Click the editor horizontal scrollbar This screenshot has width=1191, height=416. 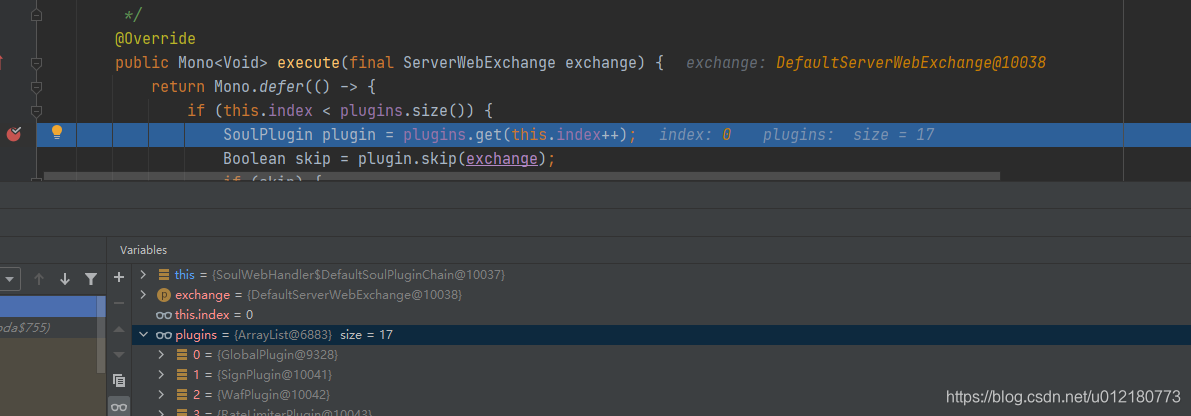[522, 176]
